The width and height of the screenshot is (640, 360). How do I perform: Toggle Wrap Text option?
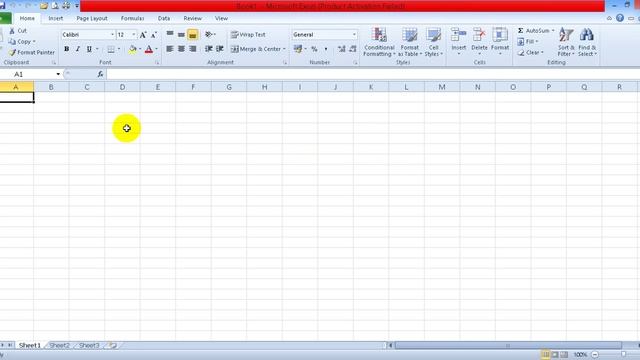click(248, 35)
